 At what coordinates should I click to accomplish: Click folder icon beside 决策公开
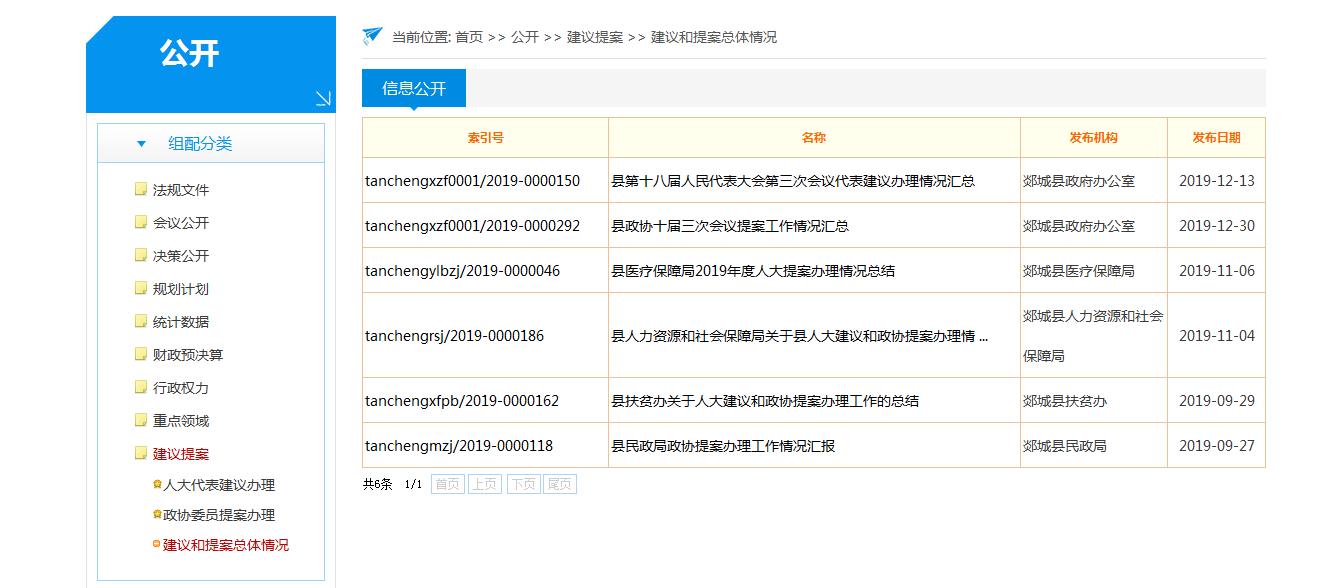tap(141, 256)
